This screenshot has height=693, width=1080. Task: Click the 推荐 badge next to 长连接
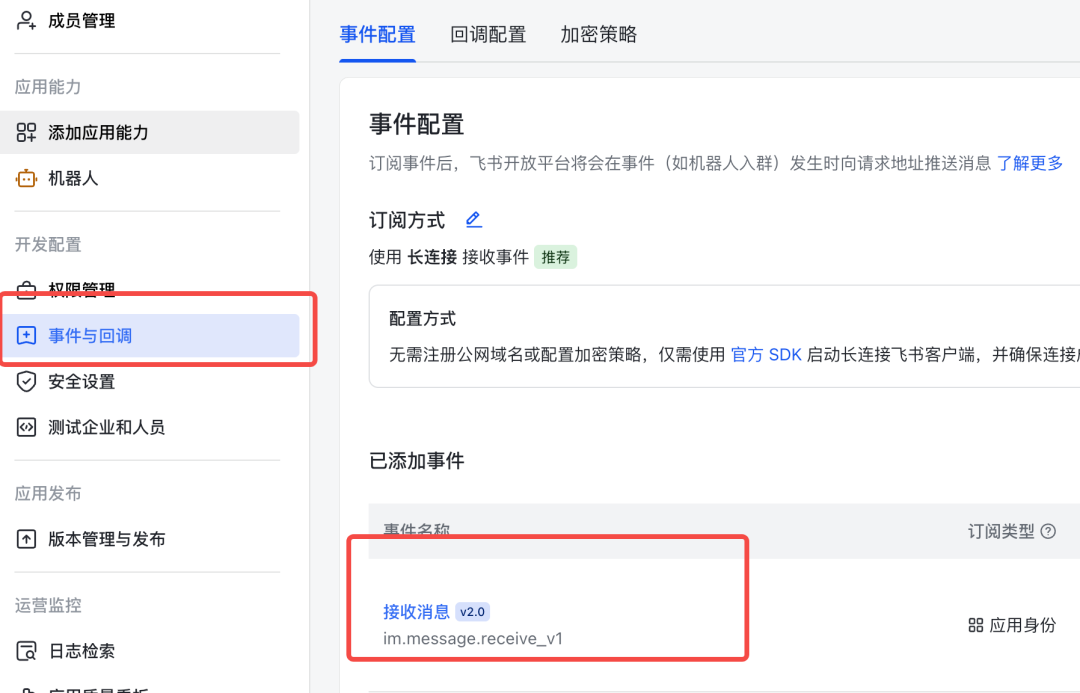pyautogui.click(x=555, y=257)
